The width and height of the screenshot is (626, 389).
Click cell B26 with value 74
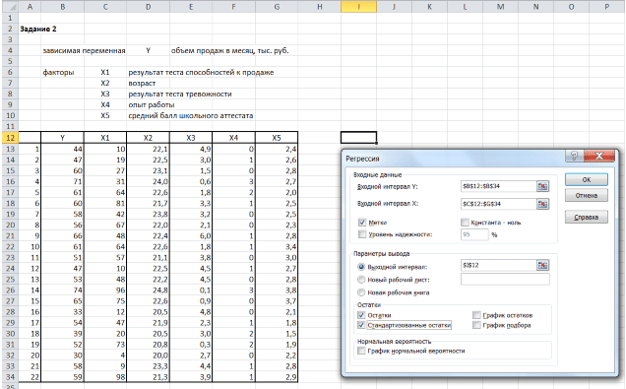(x=62, y=290)
